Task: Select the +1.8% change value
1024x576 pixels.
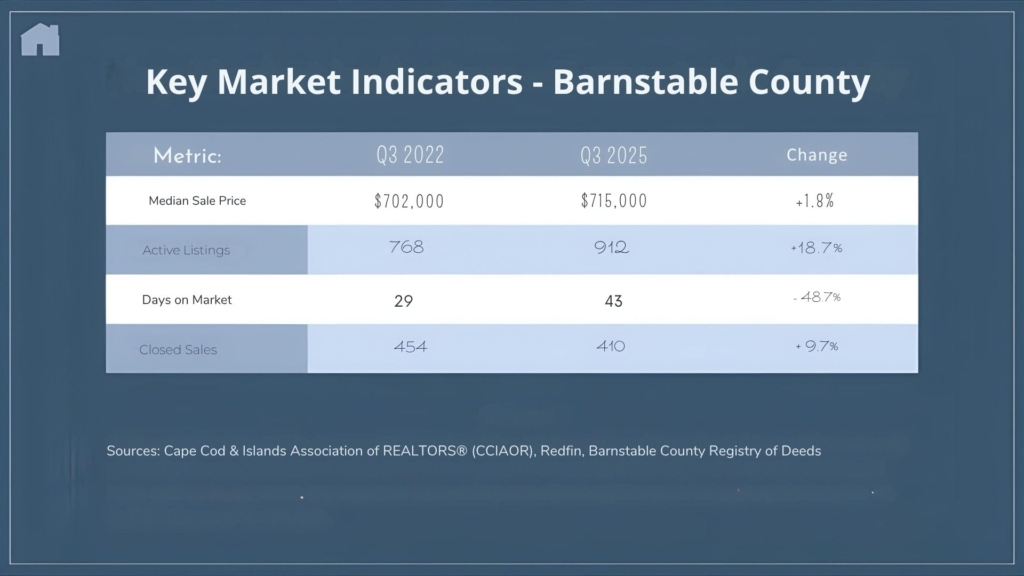Action: (x=815, y=201)
